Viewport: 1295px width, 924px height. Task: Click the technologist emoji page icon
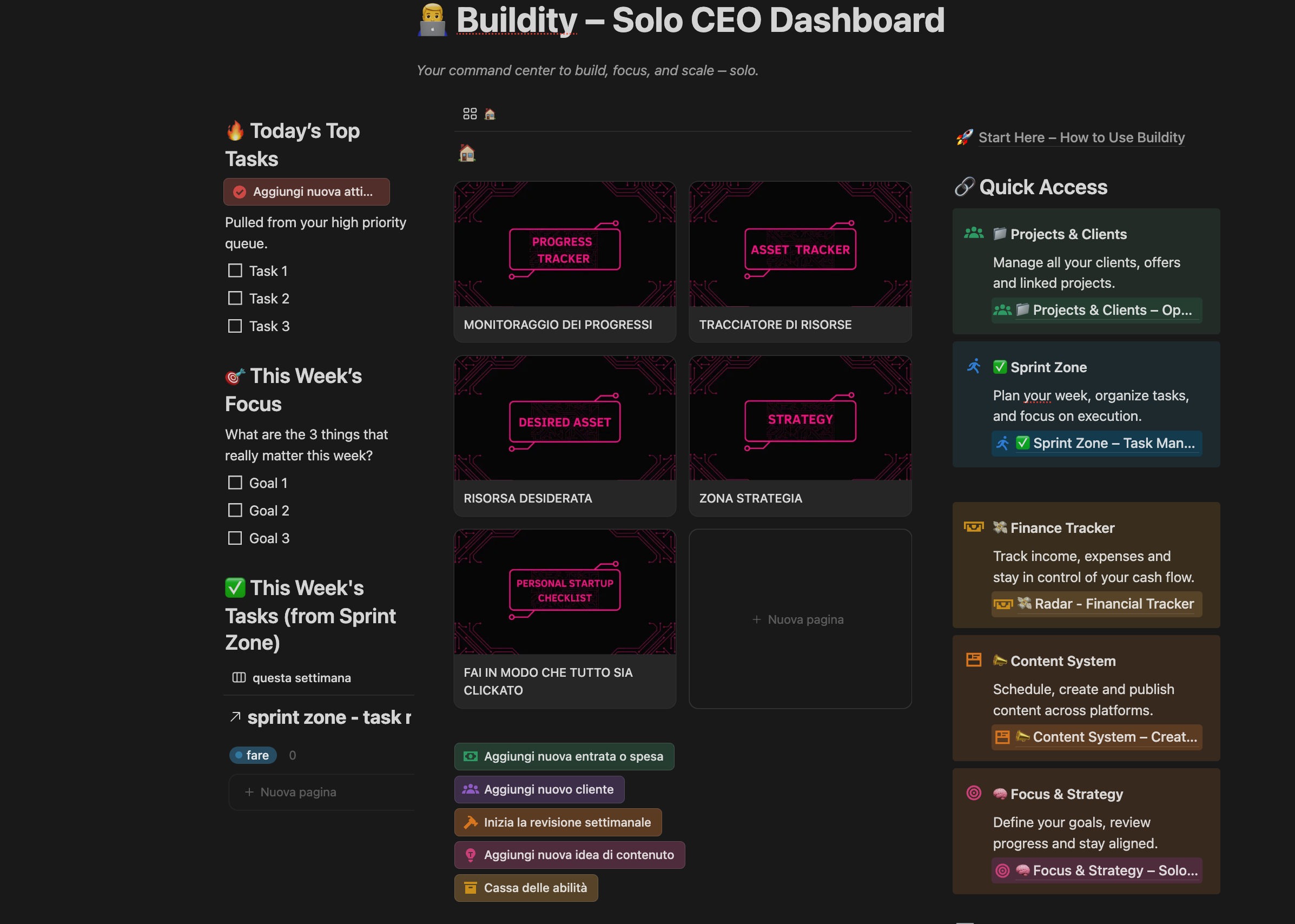(x=432, y=20)
